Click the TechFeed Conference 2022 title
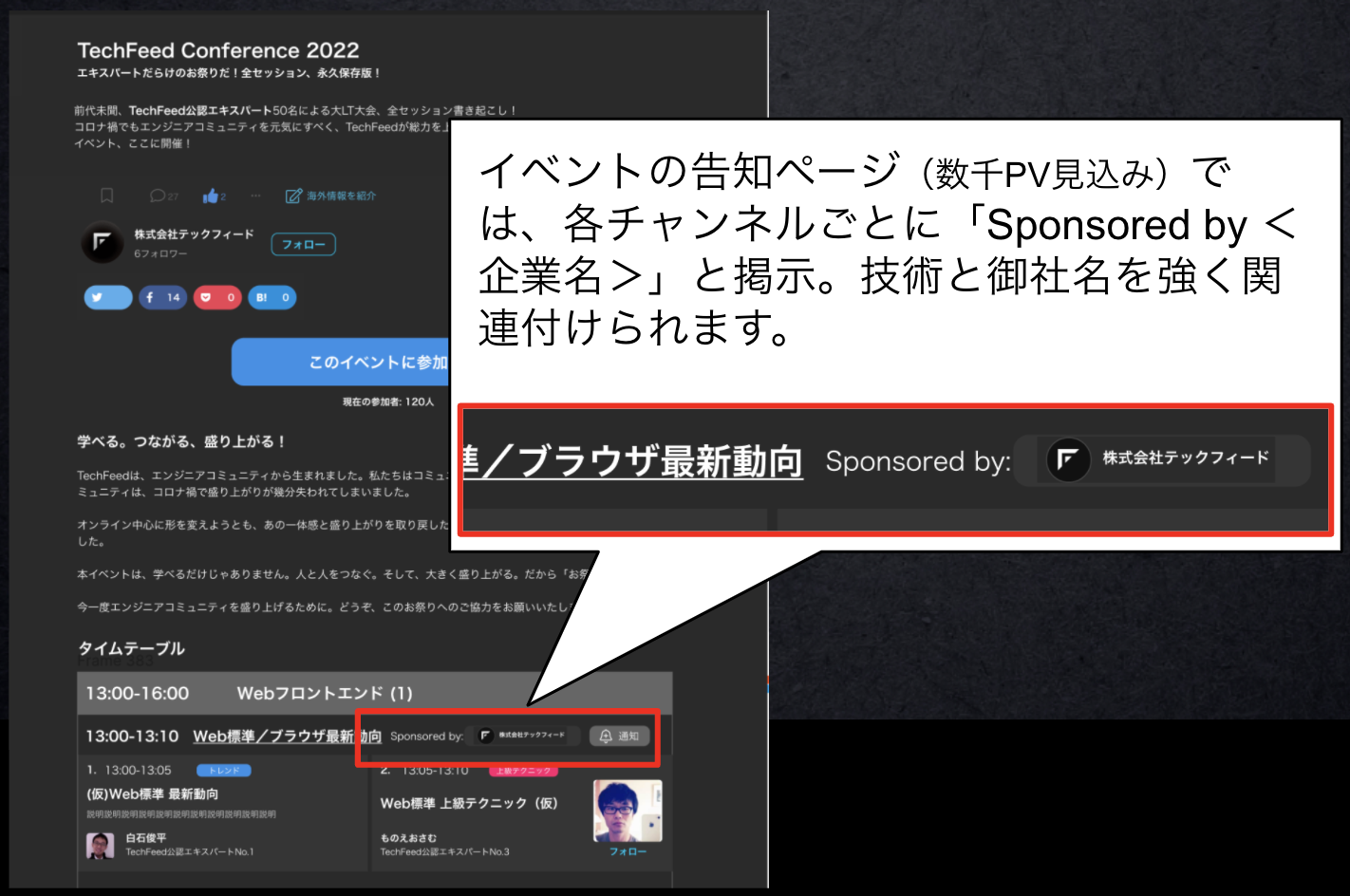Image resolution: width=1350 pixels, height=896 pixels. click(x=218, y=50)
